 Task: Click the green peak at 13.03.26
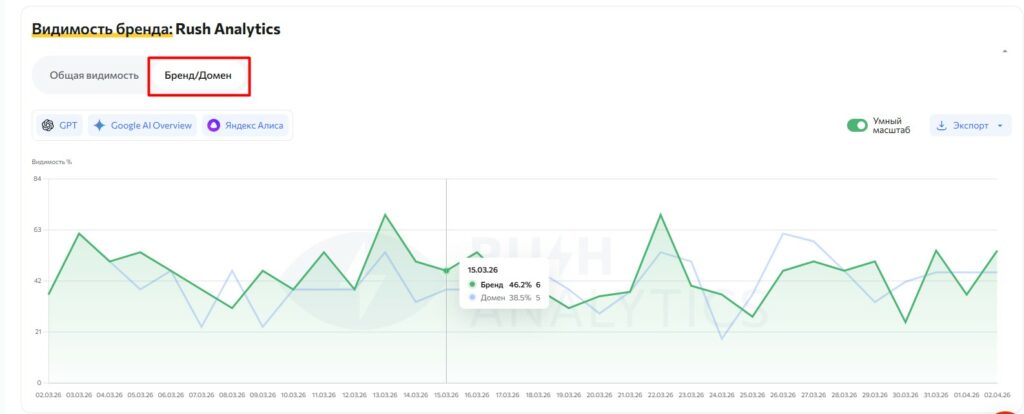click(384, 215)
